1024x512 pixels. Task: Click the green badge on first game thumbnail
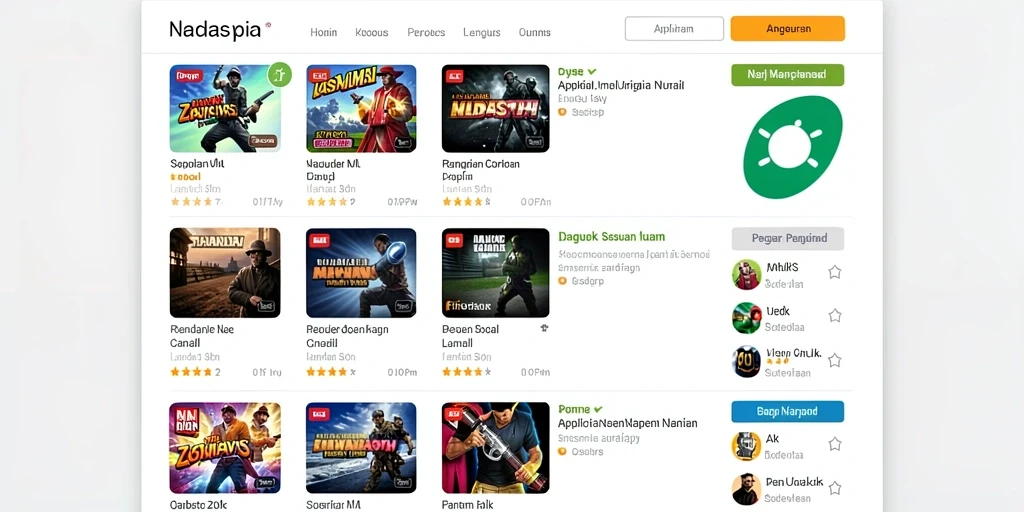(x=280, y=74)
